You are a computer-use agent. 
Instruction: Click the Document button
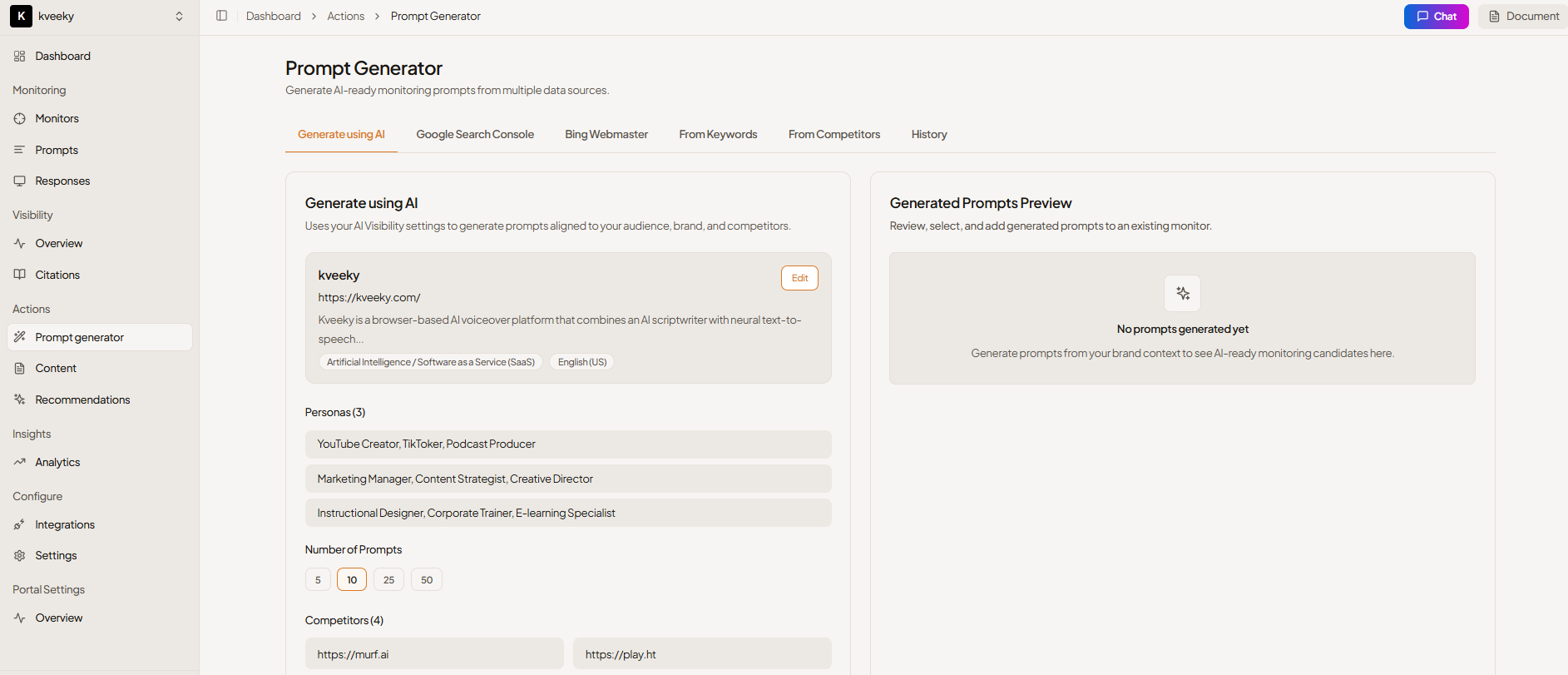[1524, 17]
